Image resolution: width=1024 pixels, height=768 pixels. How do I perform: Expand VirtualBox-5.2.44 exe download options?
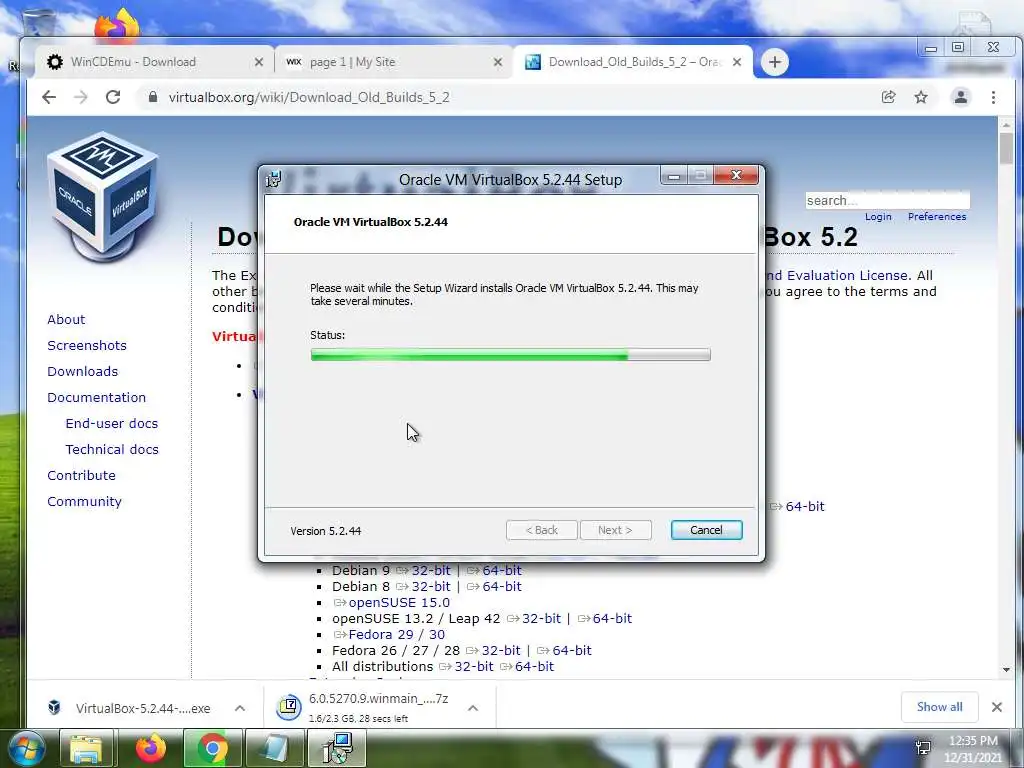coord(240,708)
